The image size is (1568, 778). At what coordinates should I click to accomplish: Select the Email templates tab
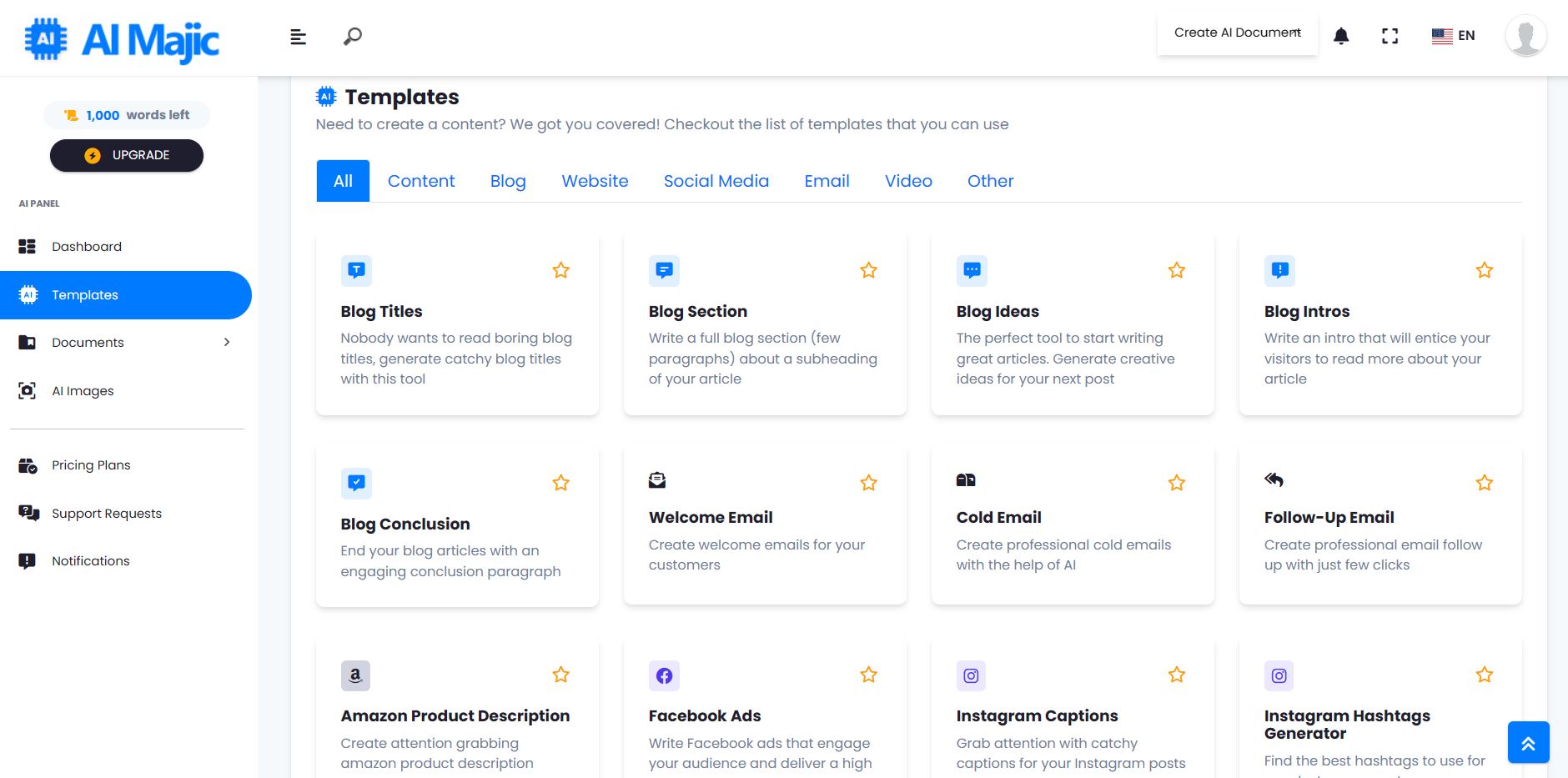tap(826, 181)
